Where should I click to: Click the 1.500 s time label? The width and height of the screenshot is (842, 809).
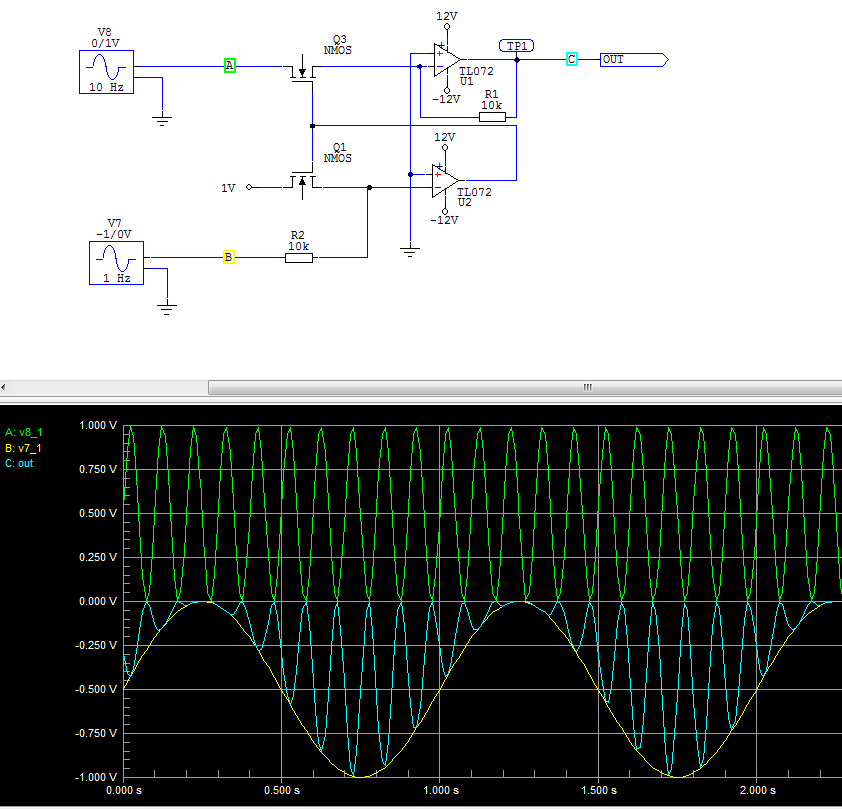click(x=599, y=790)
